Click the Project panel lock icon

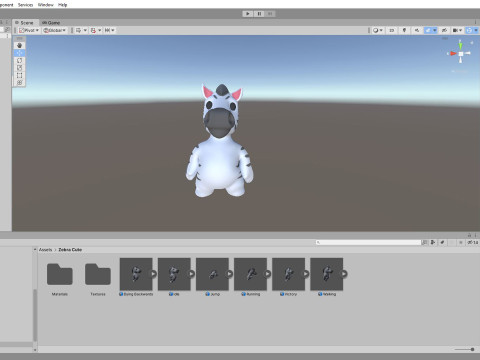[x=469, y=235]
